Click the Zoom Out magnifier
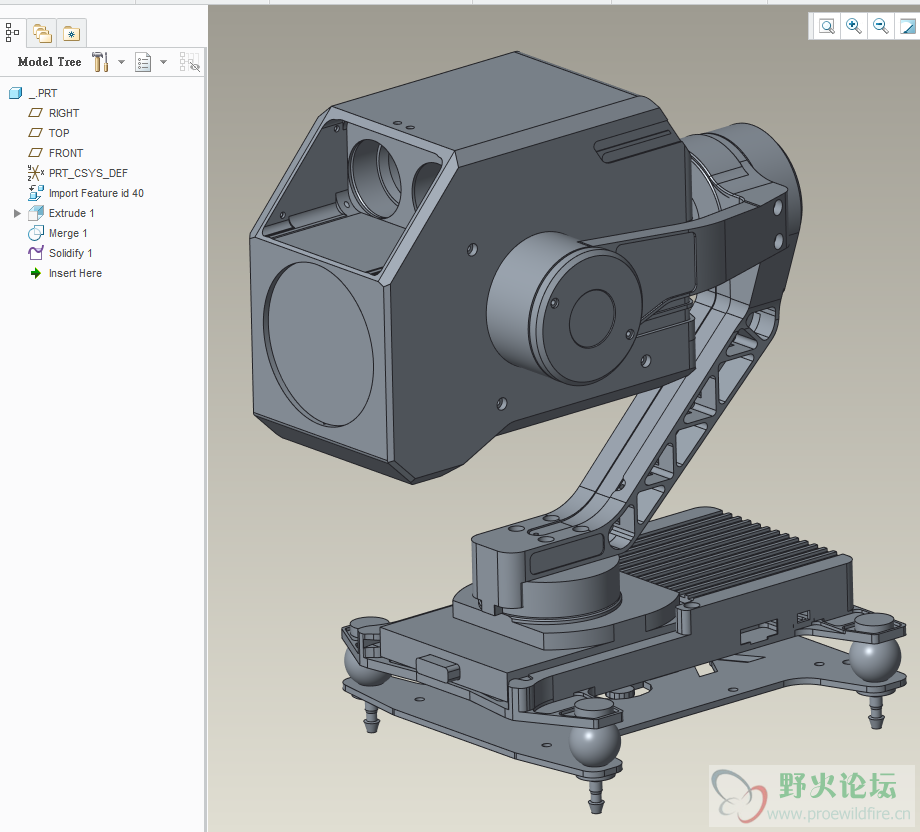This screenshot has width=920, height=832. (x=881, y=27)
